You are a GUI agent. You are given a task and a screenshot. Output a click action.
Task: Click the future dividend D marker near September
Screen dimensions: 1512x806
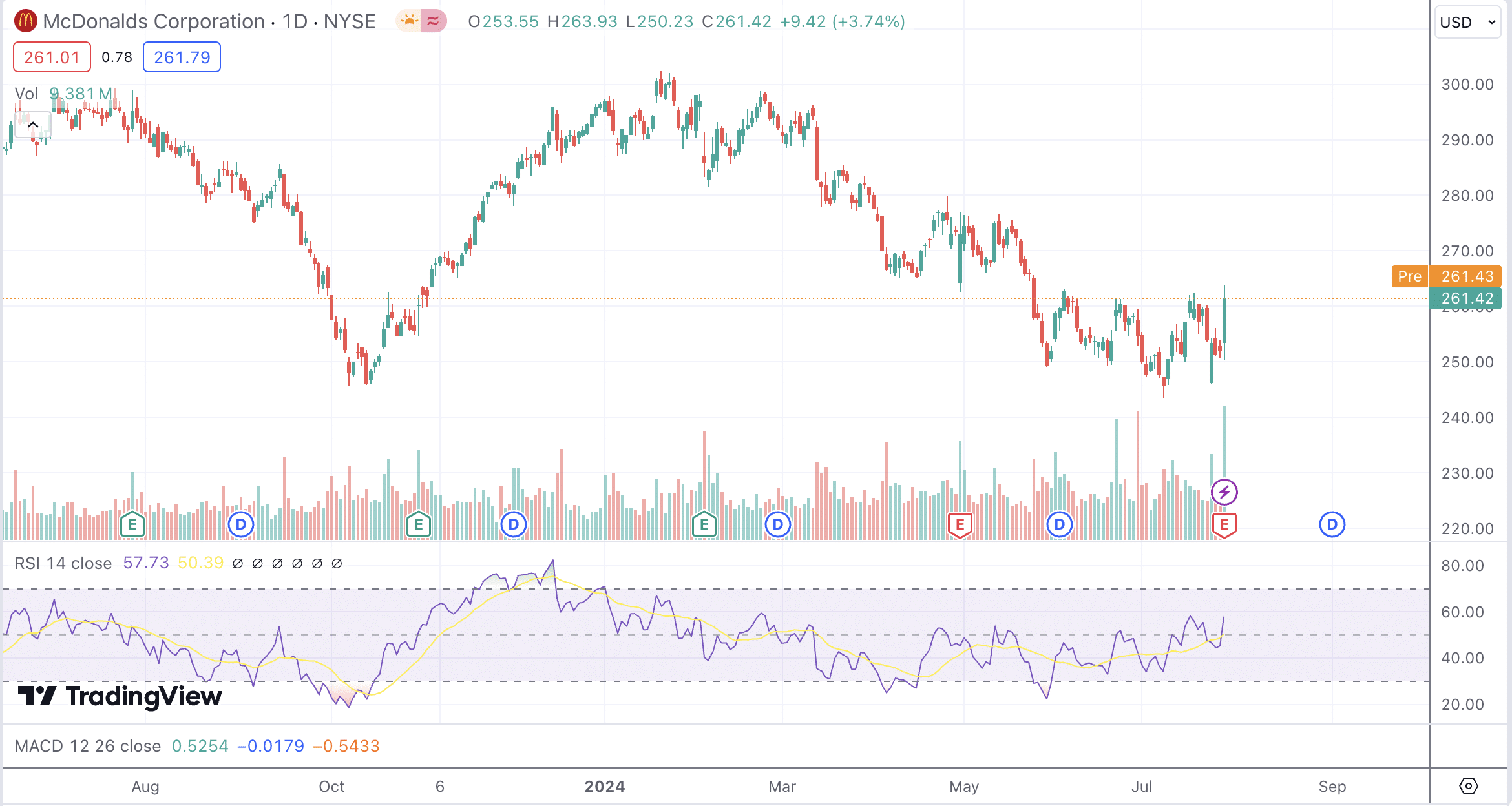pos(1332,524)
